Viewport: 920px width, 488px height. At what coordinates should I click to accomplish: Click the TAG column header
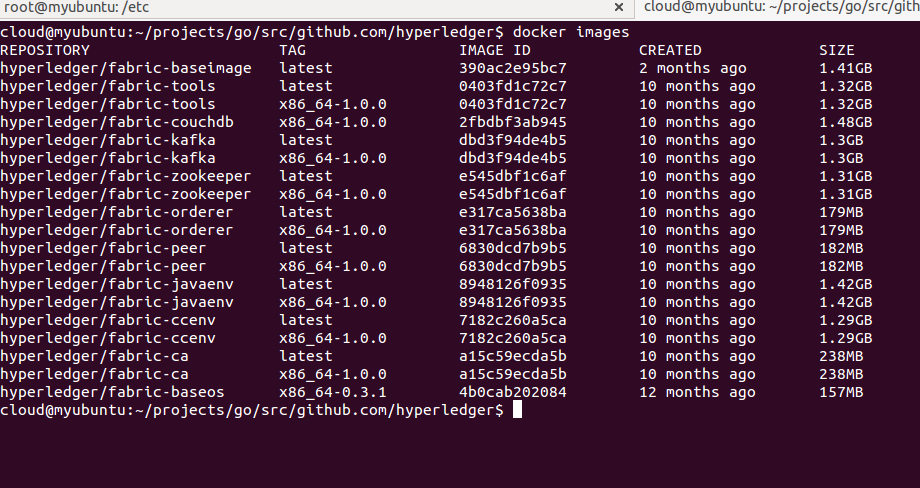[x=292, y=50]
